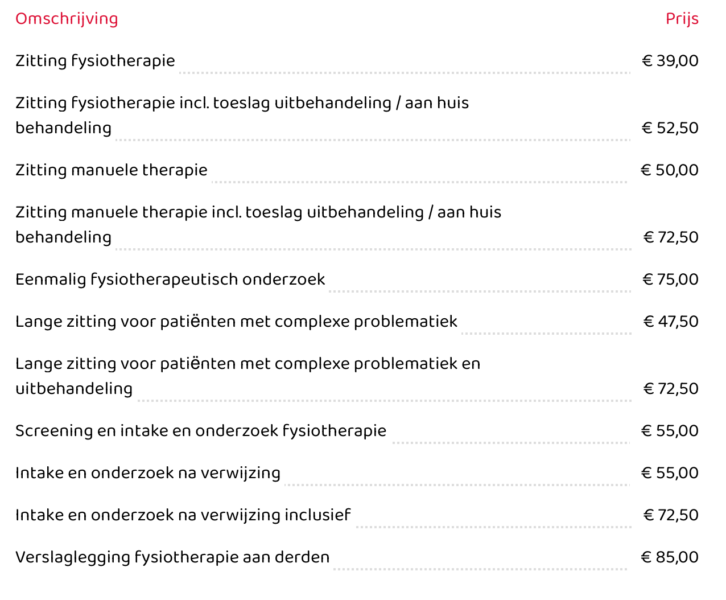This screenshot has height=600, width=726.
Task: Click the Prijs column header
Action: click(x=682, y=19)
